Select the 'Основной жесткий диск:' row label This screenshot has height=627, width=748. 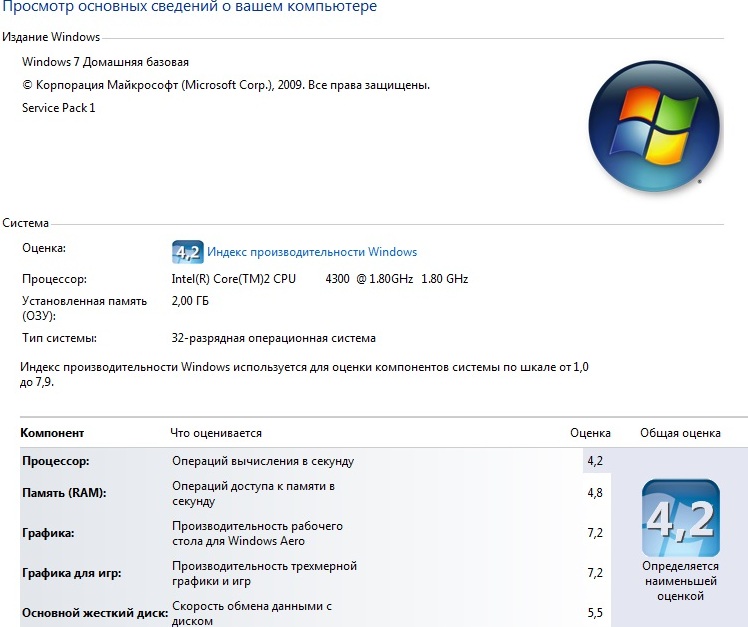[95, 613]
